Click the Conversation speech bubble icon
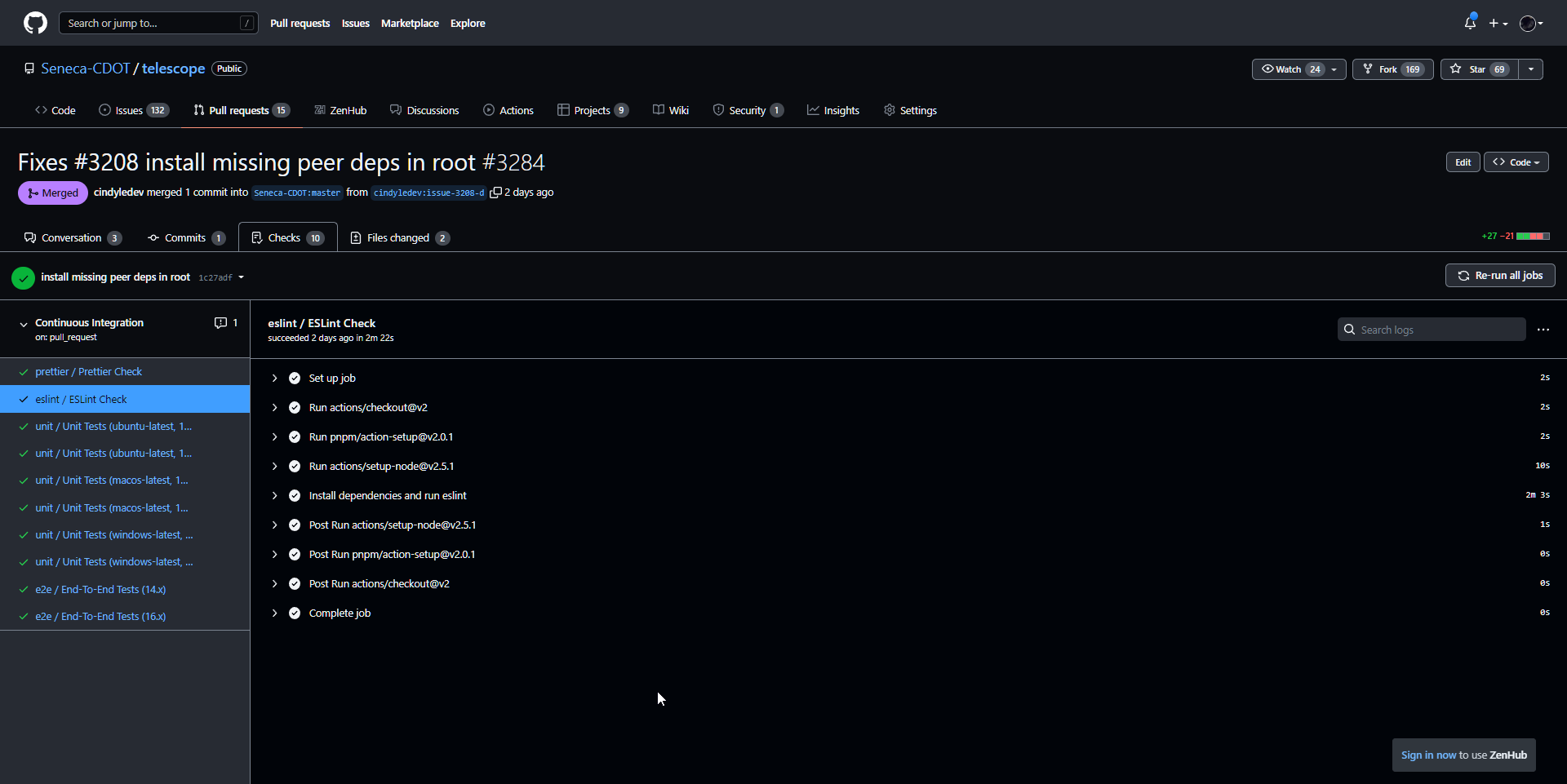The width and height of the screenshot is (1567, 784). click(x=30, y=237)
